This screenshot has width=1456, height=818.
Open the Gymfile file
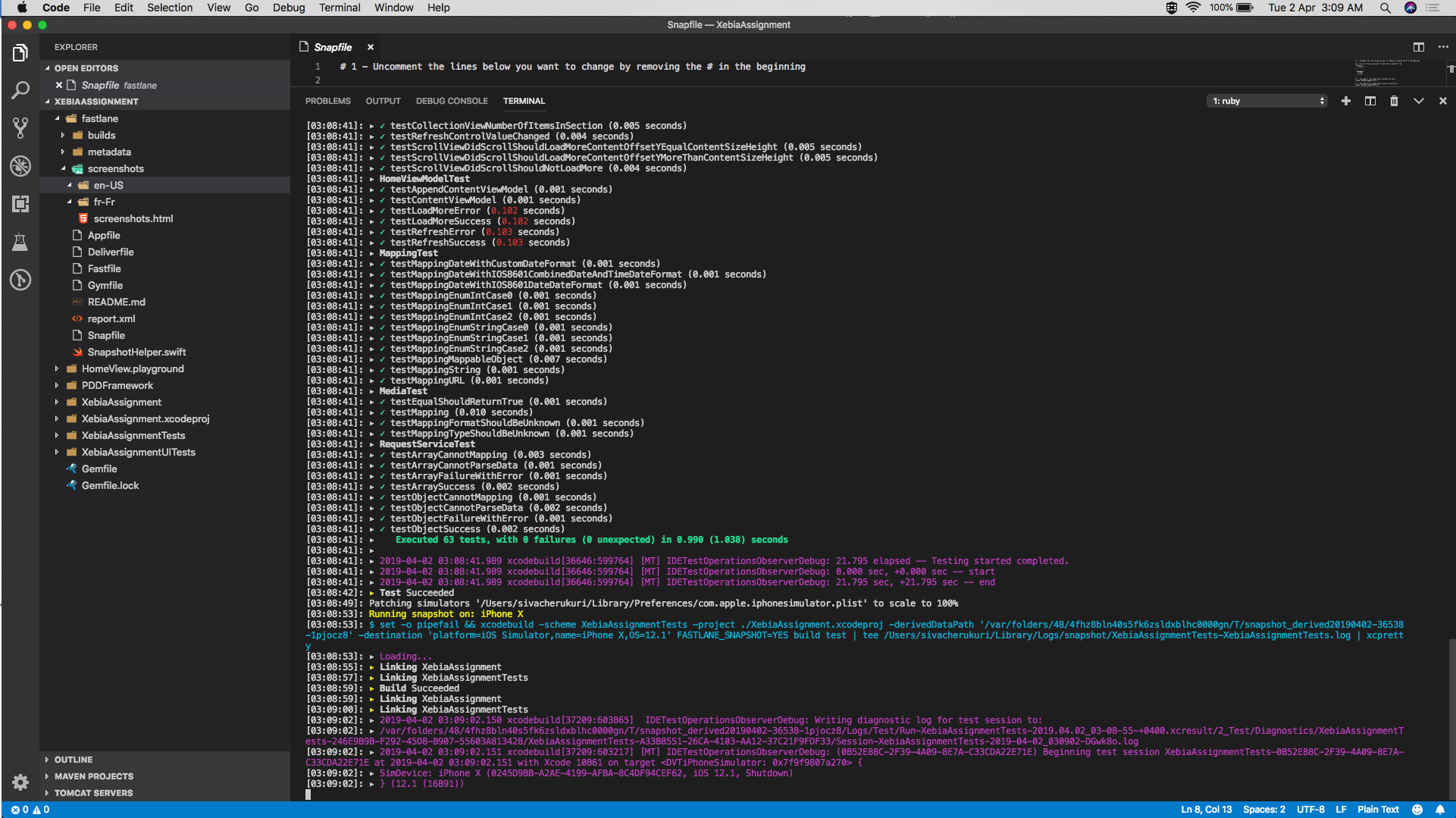(x=164, y=285)
